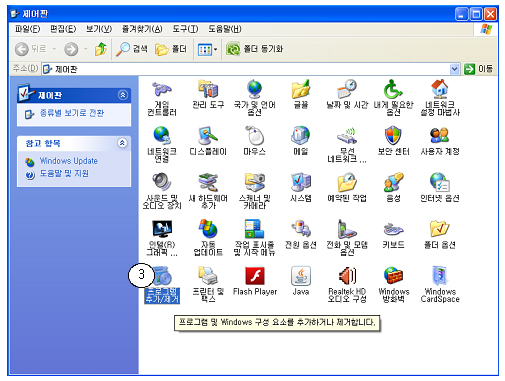Image resolution: width=505 pixels, height=381 pixels.
Task: Open the Flash Player icon
Action: (255, 276)
